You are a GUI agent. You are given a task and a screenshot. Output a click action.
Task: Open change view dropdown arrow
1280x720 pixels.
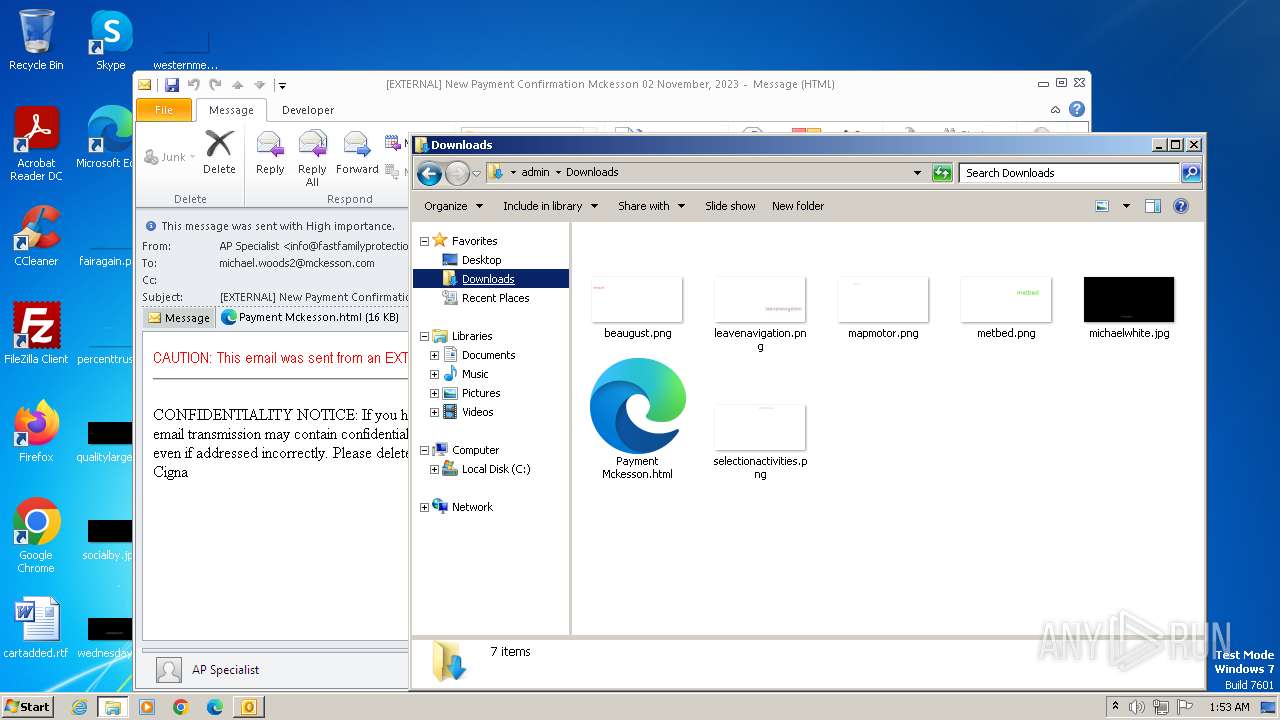click(x=1126, y=206)
